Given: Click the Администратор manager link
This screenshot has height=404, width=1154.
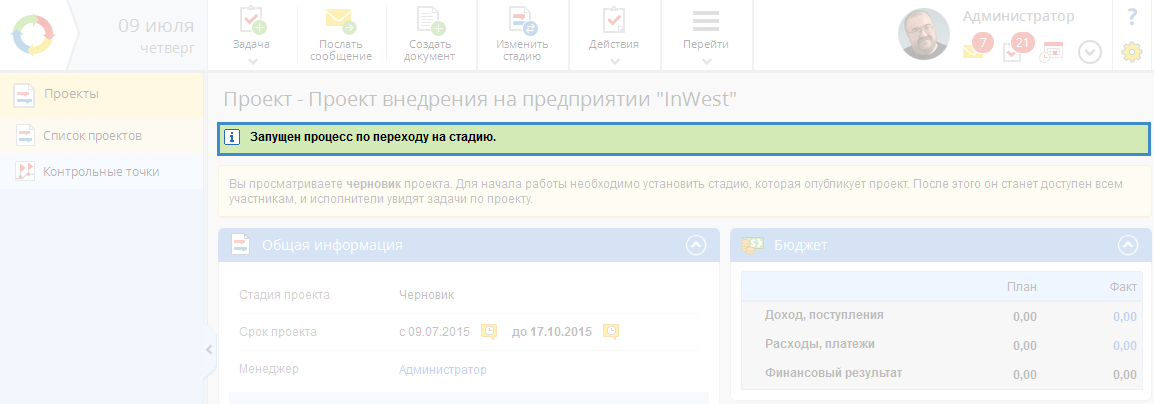Looking at the screenshot, I should tap(442, 370).
